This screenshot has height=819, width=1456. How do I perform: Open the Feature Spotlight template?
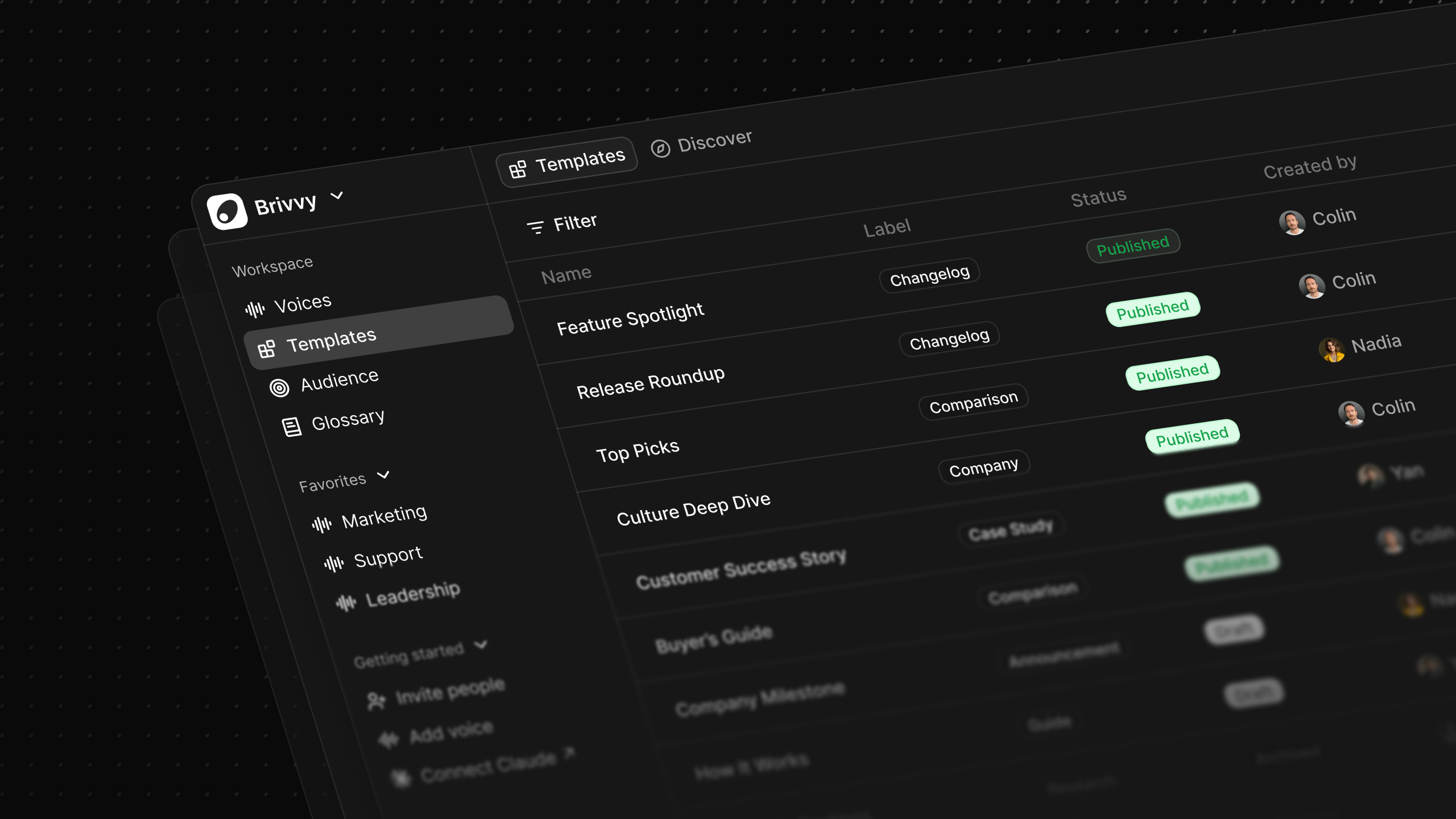[630, 319]
